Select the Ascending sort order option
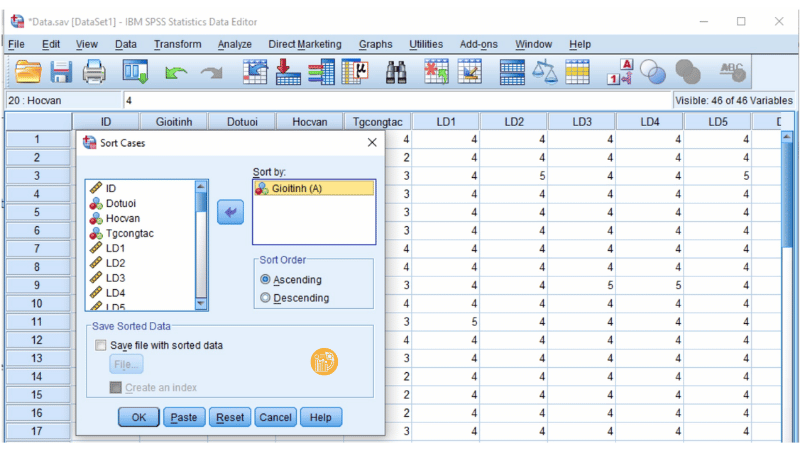 265,280
